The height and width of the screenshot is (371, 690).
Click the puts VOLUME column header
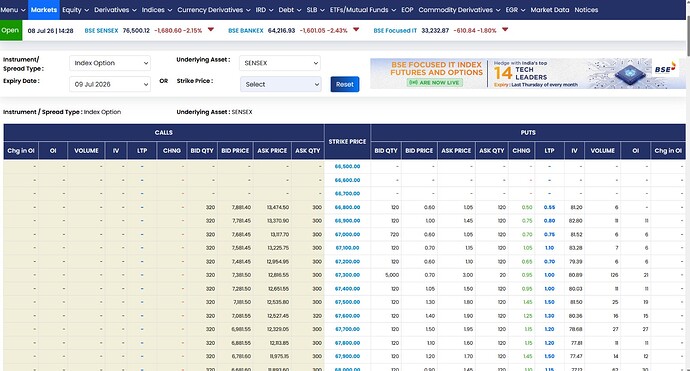pyautogui.click(x=602, y=151)
